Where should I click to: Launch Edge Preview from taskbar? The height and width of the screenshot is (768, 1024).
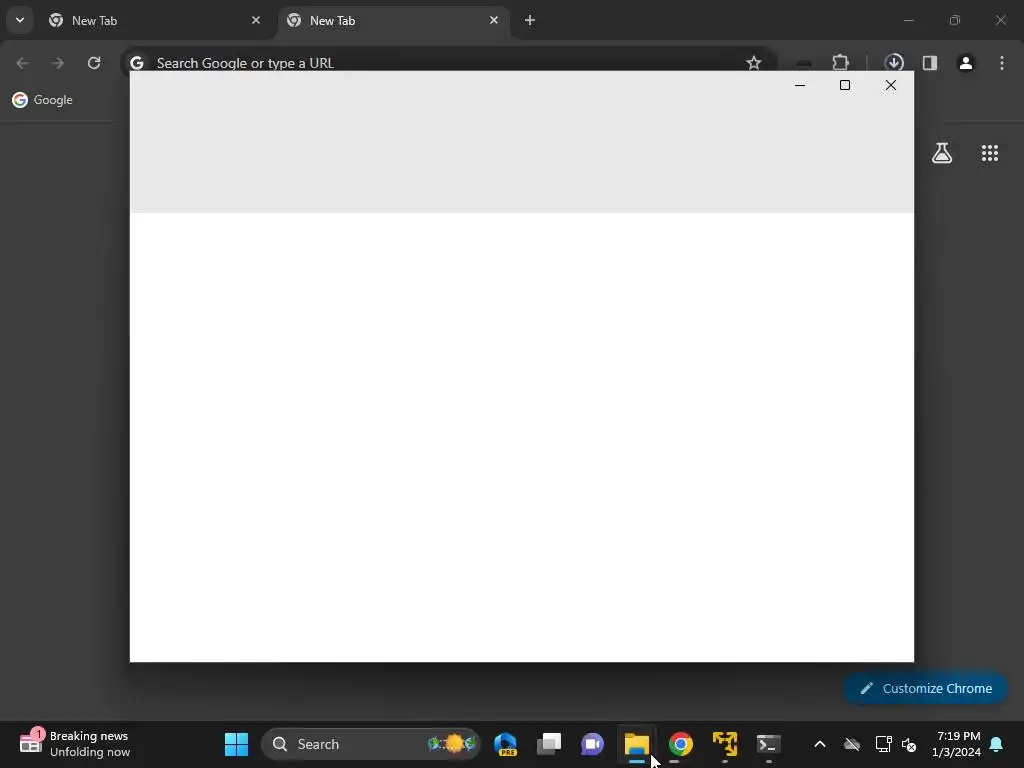pyautogui.click(x=505, y=744)
